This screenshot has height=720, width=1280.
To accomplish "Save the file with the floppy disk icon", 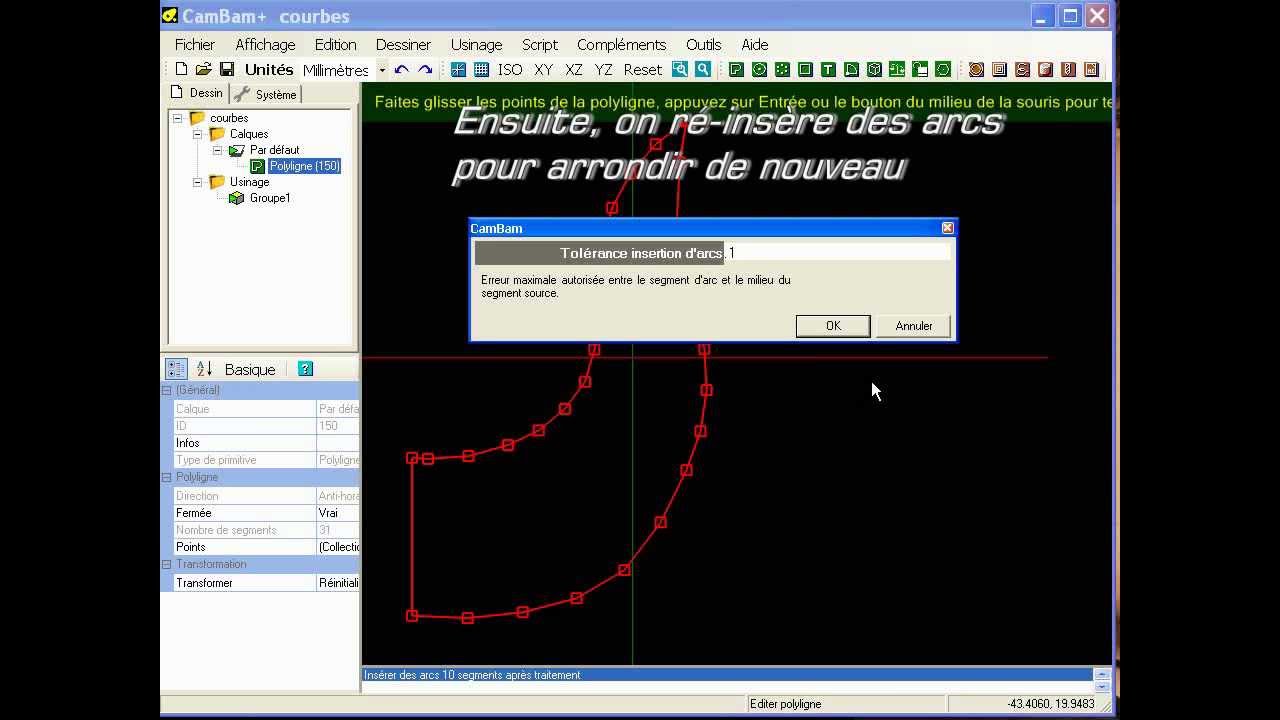I will pyautogui.click(x=227, y=69).
